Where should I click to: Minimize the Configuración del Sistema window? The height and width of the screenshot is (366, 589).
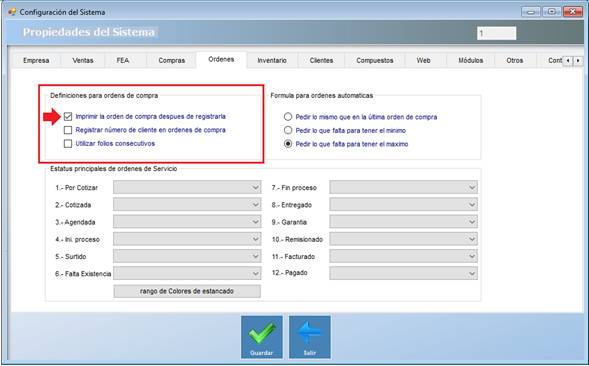point(531,12)
